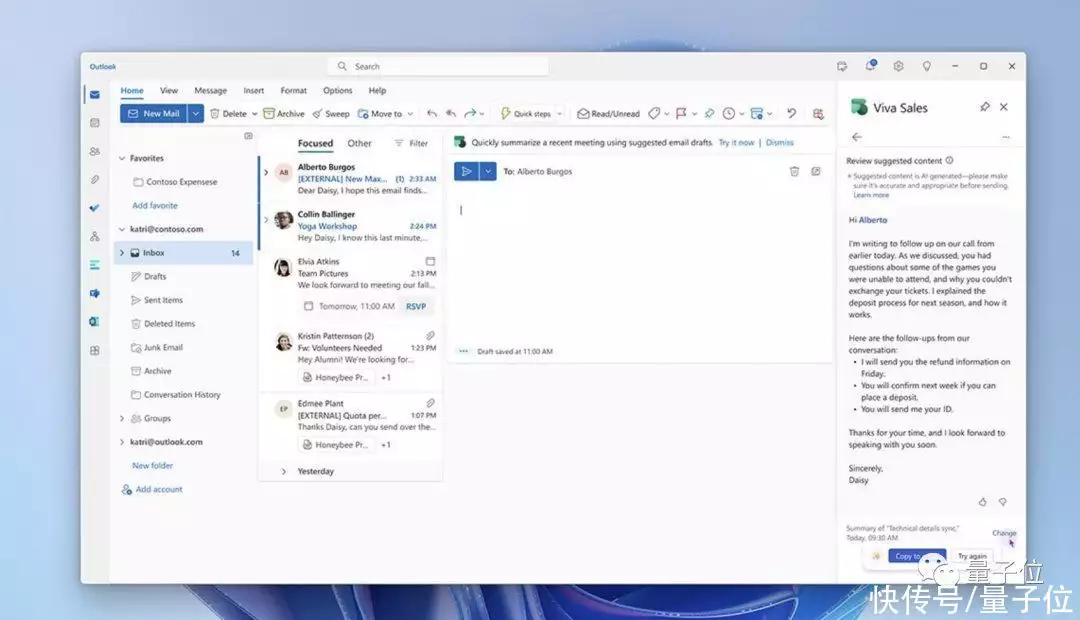This screenshot has width=1080, height=620.
Task: Click the Search box at top
Action: coord(440,66)
